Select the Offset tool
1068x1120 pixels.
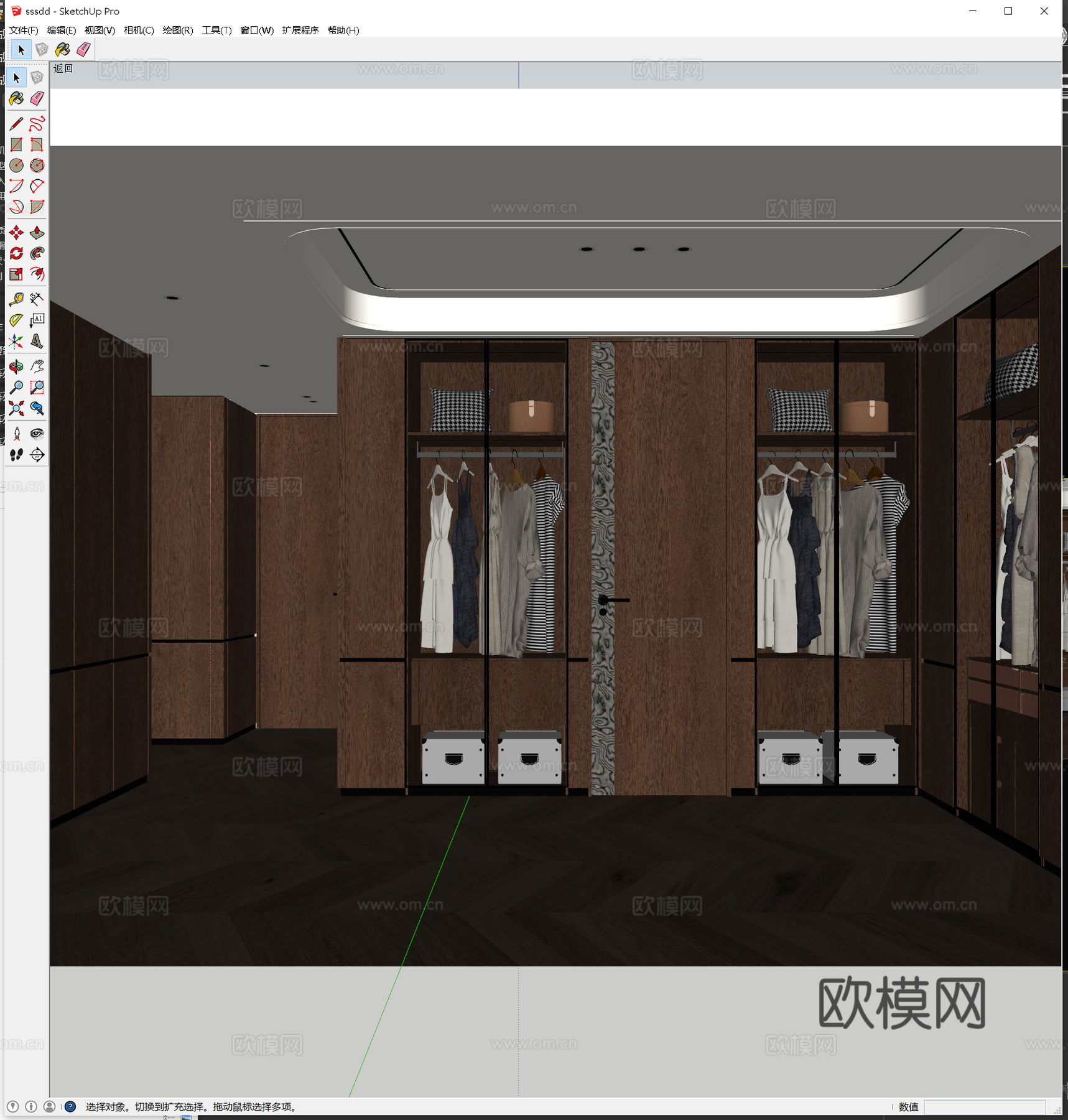(37, 274)
